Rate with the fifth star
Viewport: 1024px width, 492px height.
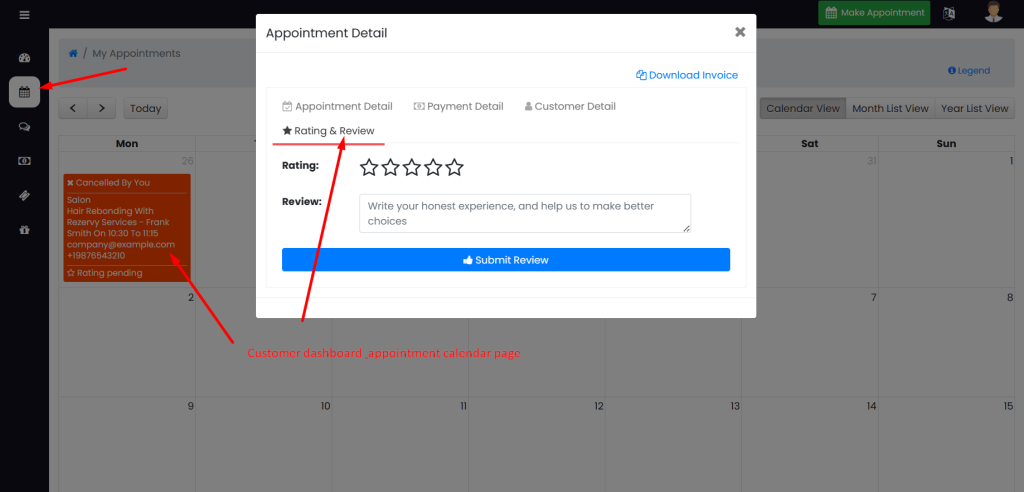click(455, 168)
